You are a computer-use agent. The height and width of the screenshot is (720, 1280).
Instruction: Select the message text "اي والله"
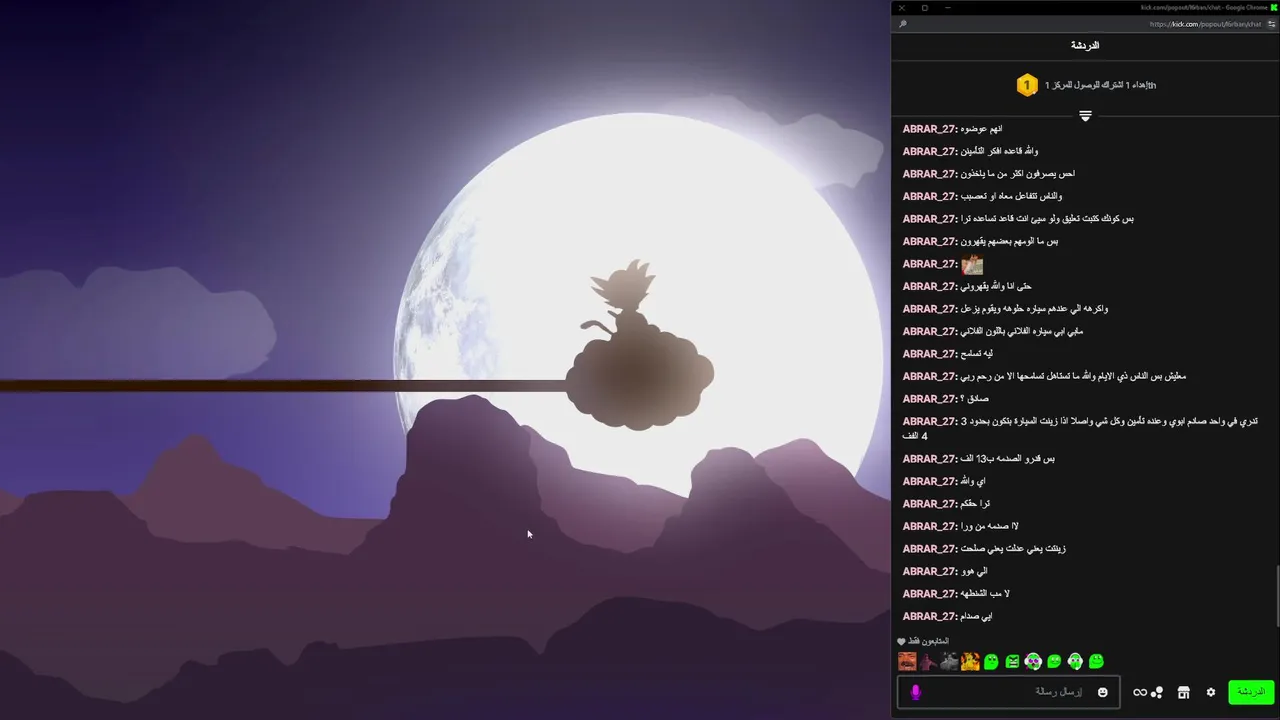click(x=973, y=482)
